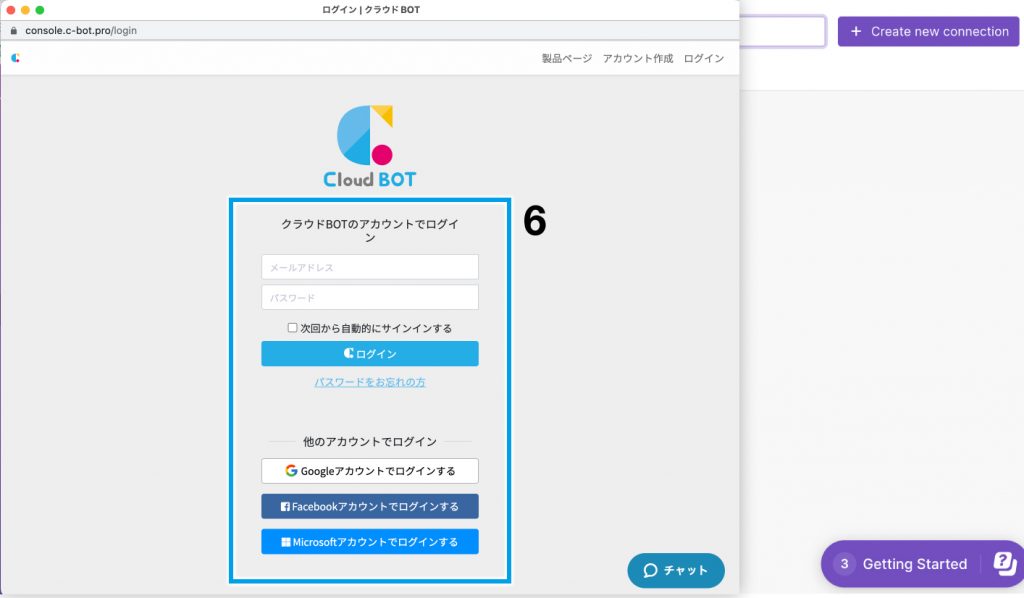The image size is (1024, 598).
Task: Focus the パスワード input field
Action: (370, 297)
